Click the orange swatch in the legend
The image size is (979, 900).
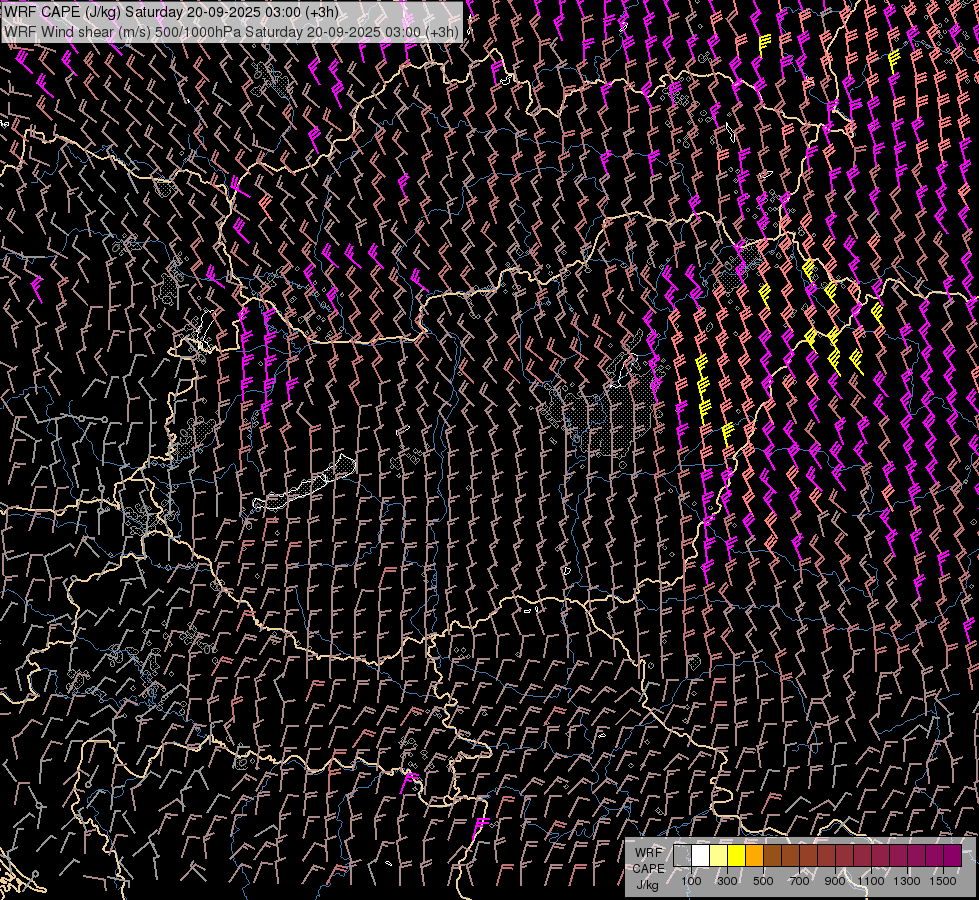[x=754, y=856]
